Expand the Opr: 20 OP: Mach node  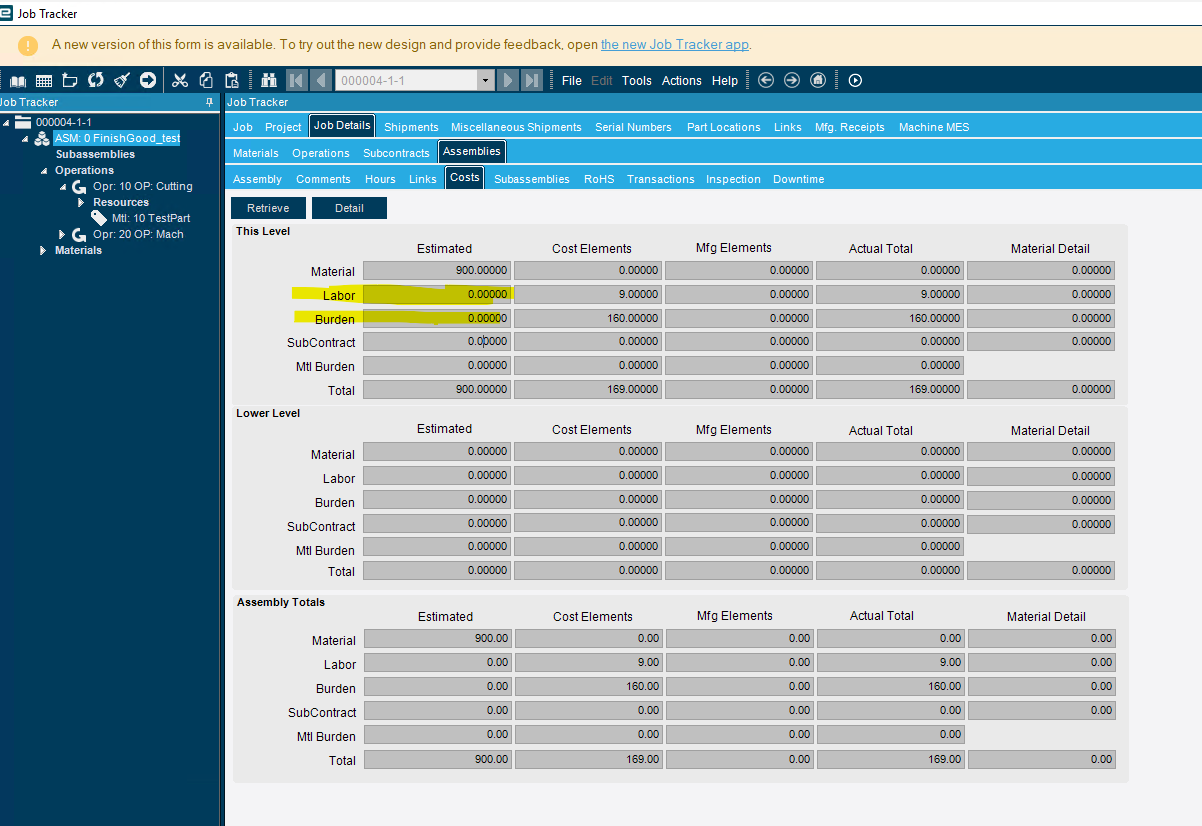[62, 234]
